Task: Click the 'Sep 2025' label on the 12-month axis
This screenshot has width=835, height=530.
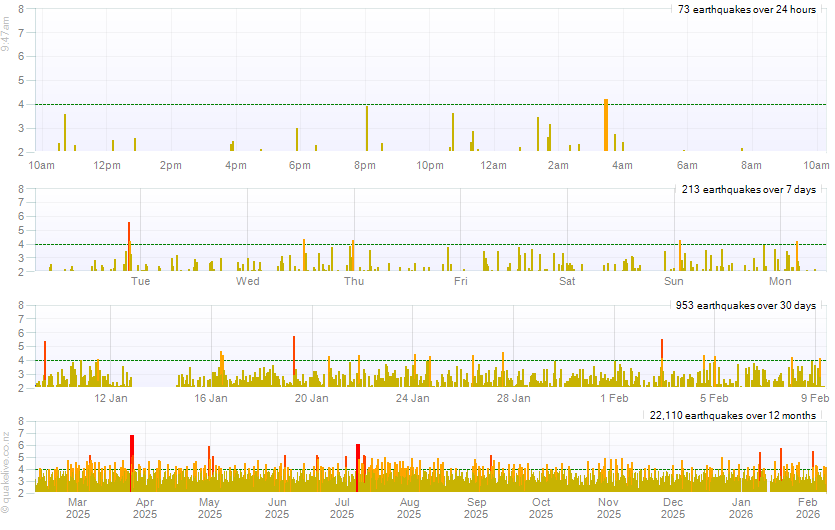Action: pos(476,508)
